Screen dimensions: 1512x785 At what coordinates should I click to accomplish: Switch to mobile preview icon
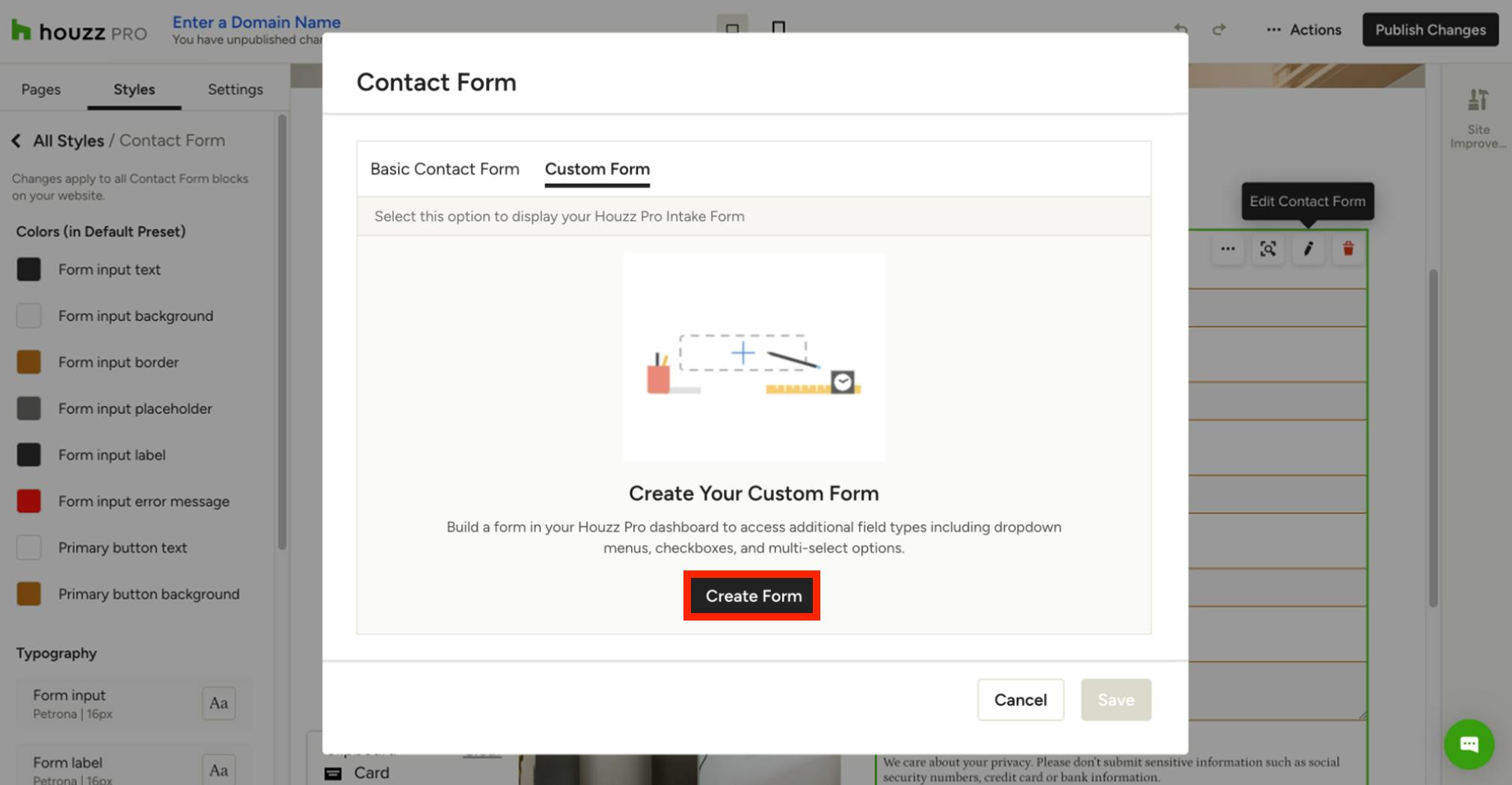coord(778,28)
